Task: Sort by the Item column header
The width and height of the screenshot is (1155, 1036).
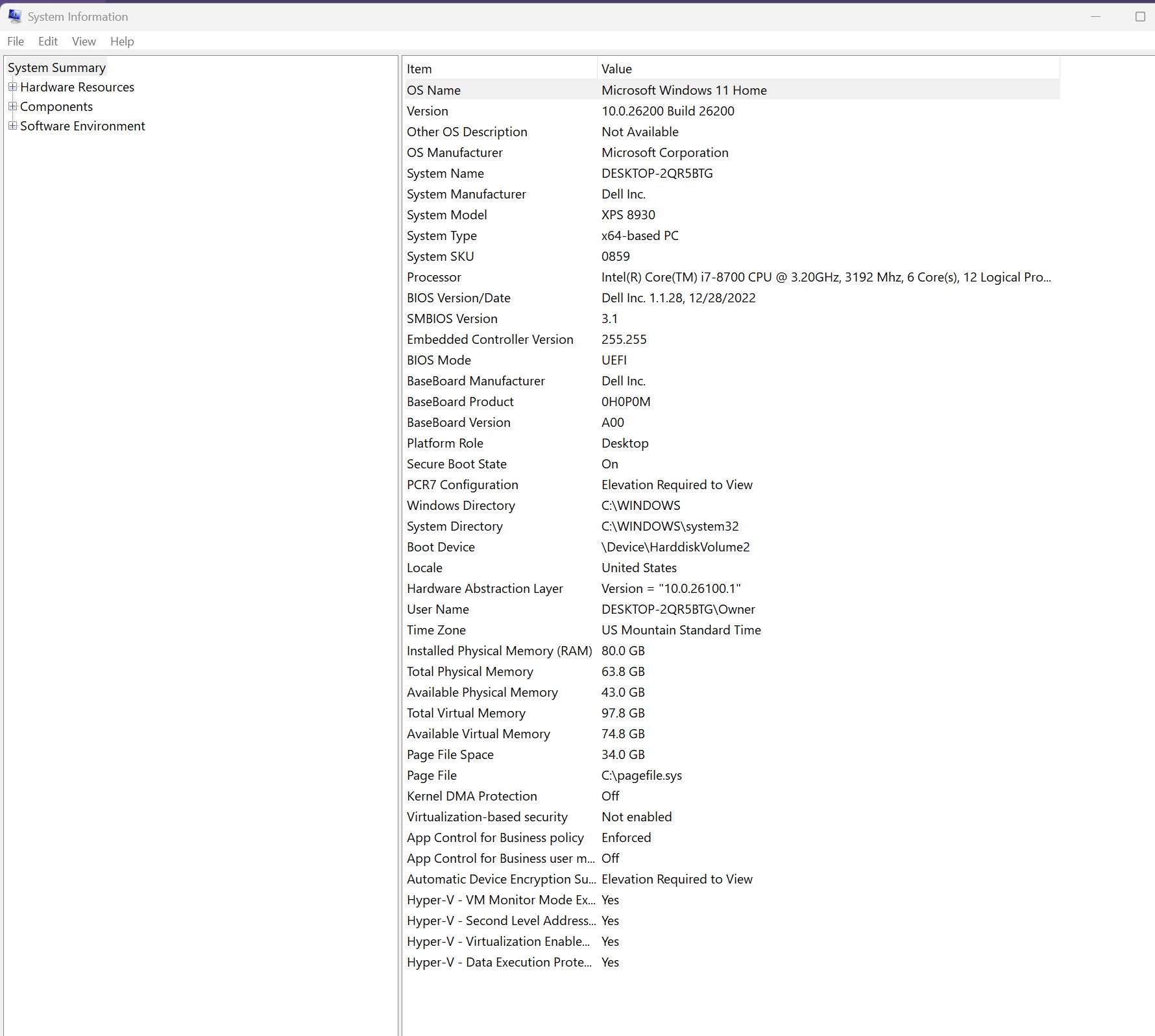Action: point(500,69)
